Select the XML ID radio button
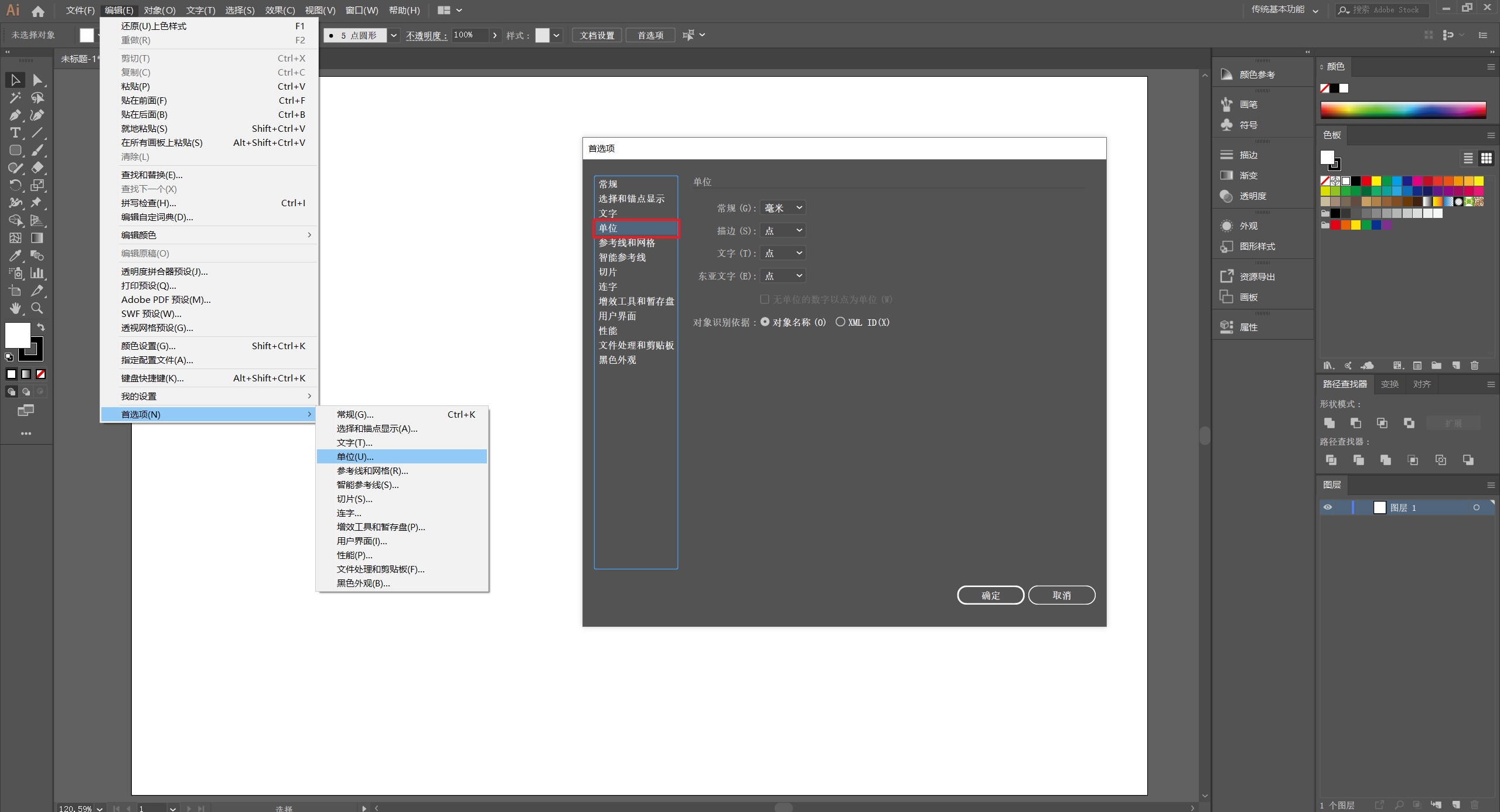1500x812 pixels. [840, 322]
